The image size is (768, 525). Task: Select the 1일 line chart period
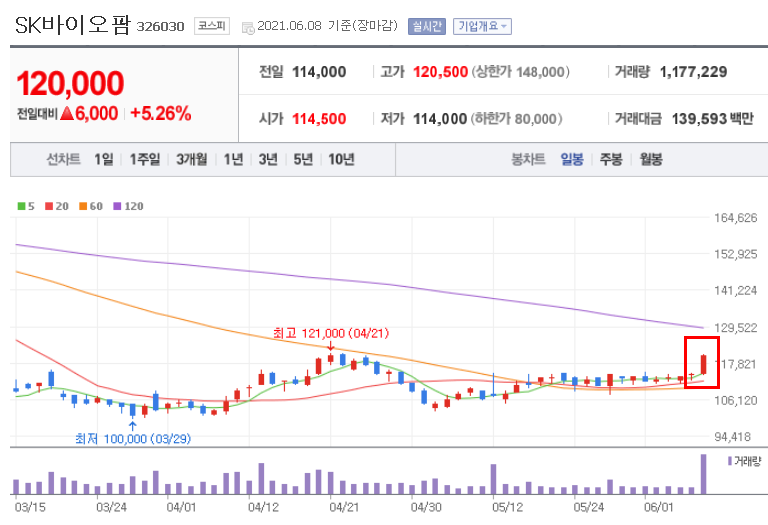pyautogui.click(x=103, y=159)
